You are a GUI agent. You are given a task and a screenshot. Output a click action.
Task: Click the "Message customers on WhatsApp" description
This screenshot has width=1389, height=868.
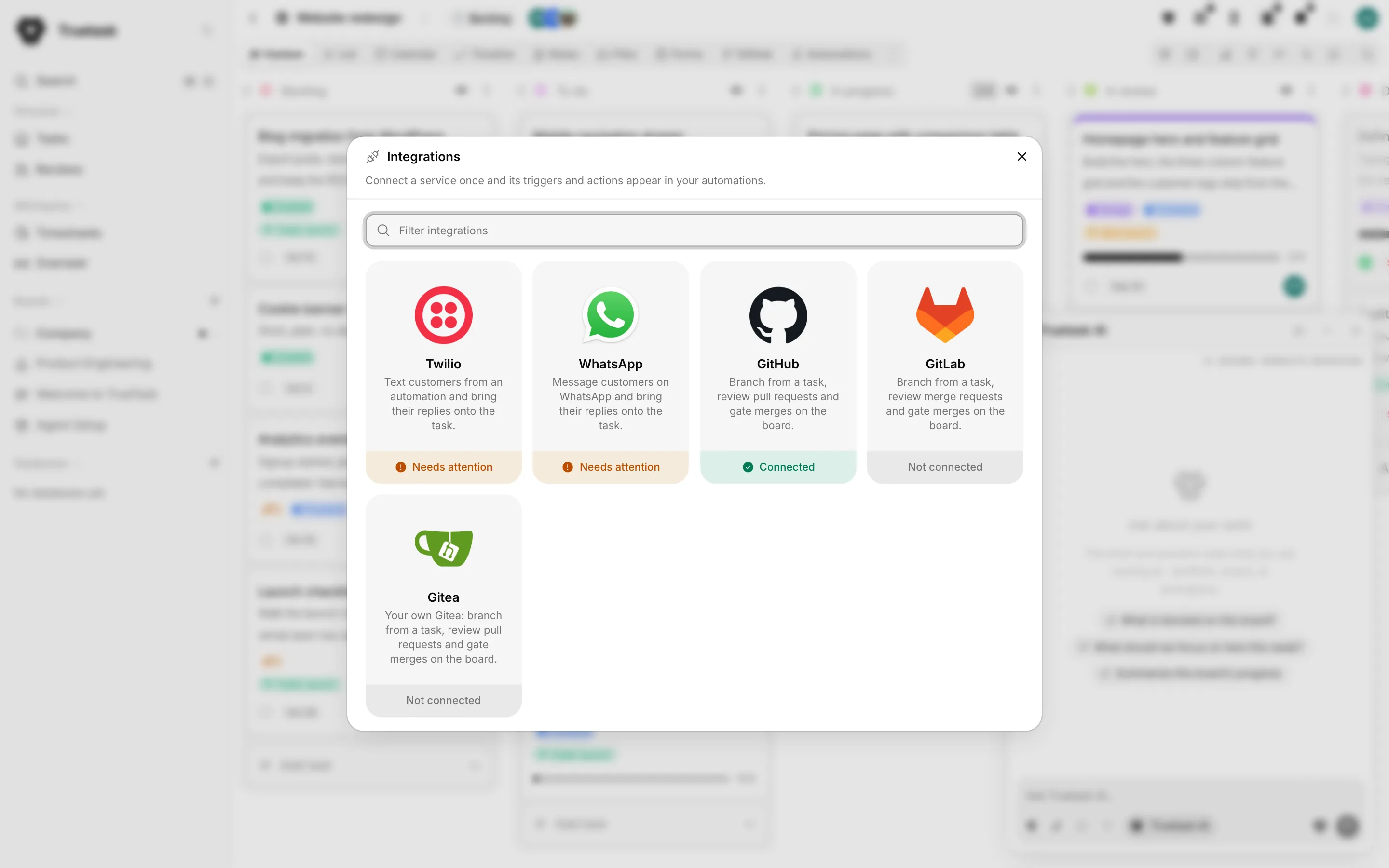[610, 404]
